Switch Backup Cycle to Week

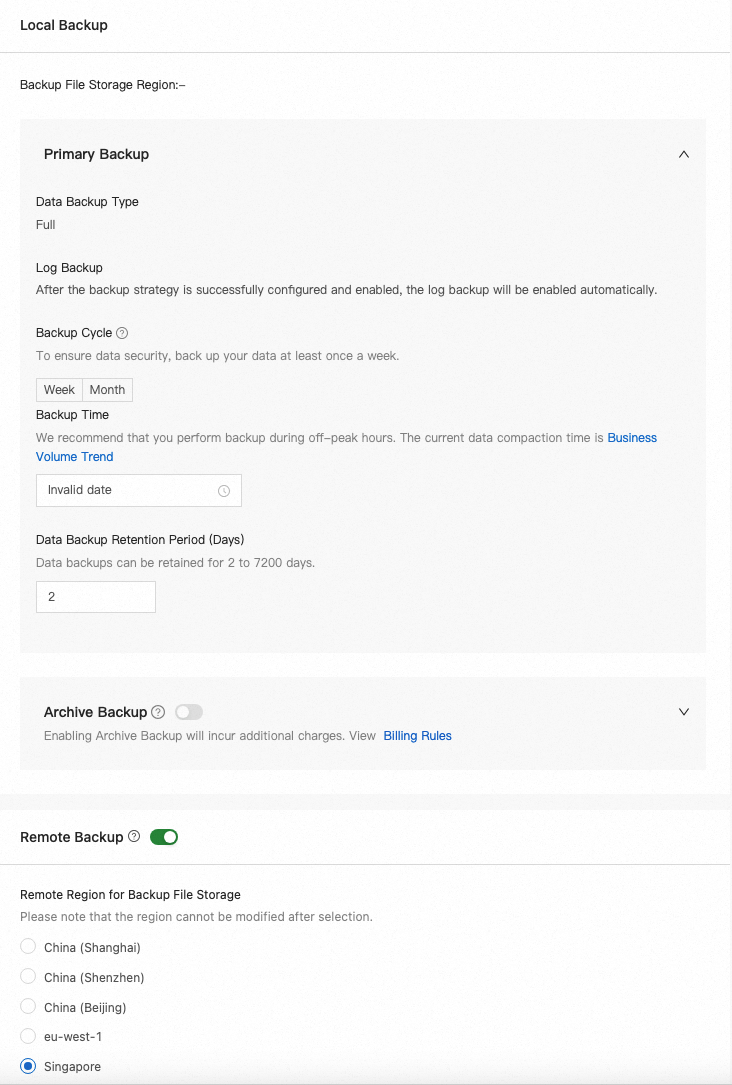59,390
